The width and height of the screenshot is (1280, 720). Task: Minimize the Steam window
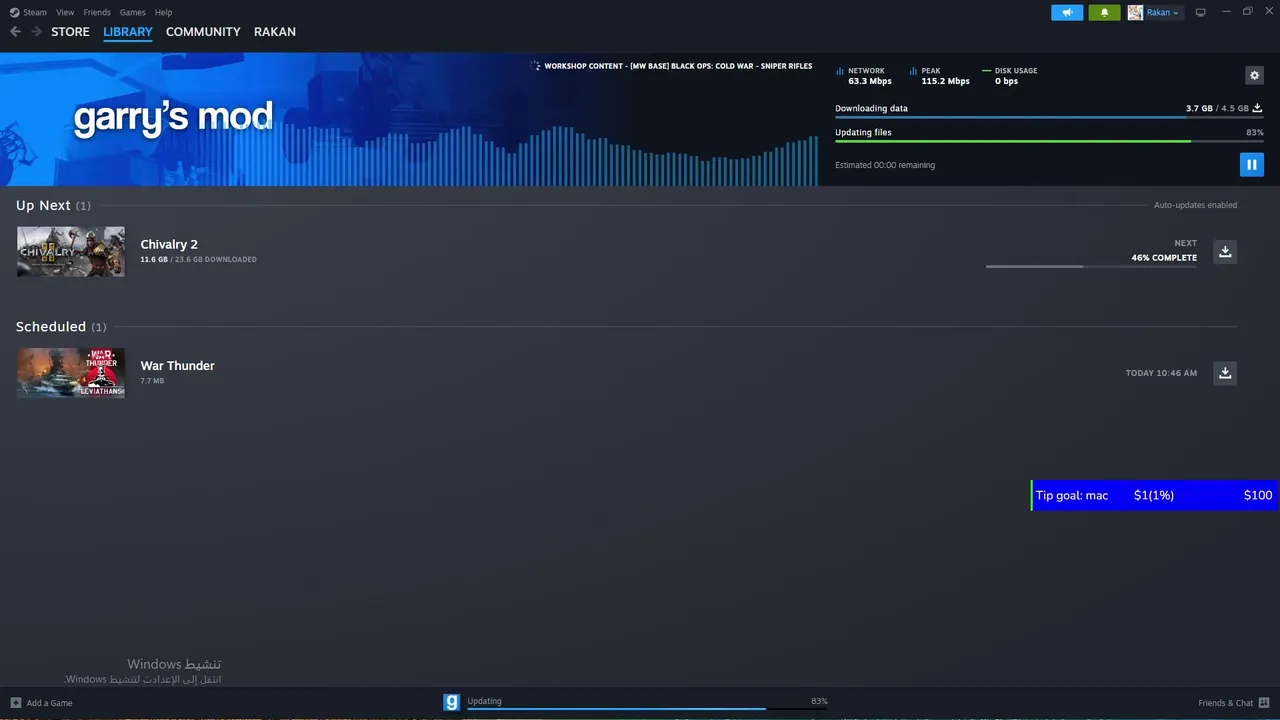pyautogui.click(x=1225, y=12)
